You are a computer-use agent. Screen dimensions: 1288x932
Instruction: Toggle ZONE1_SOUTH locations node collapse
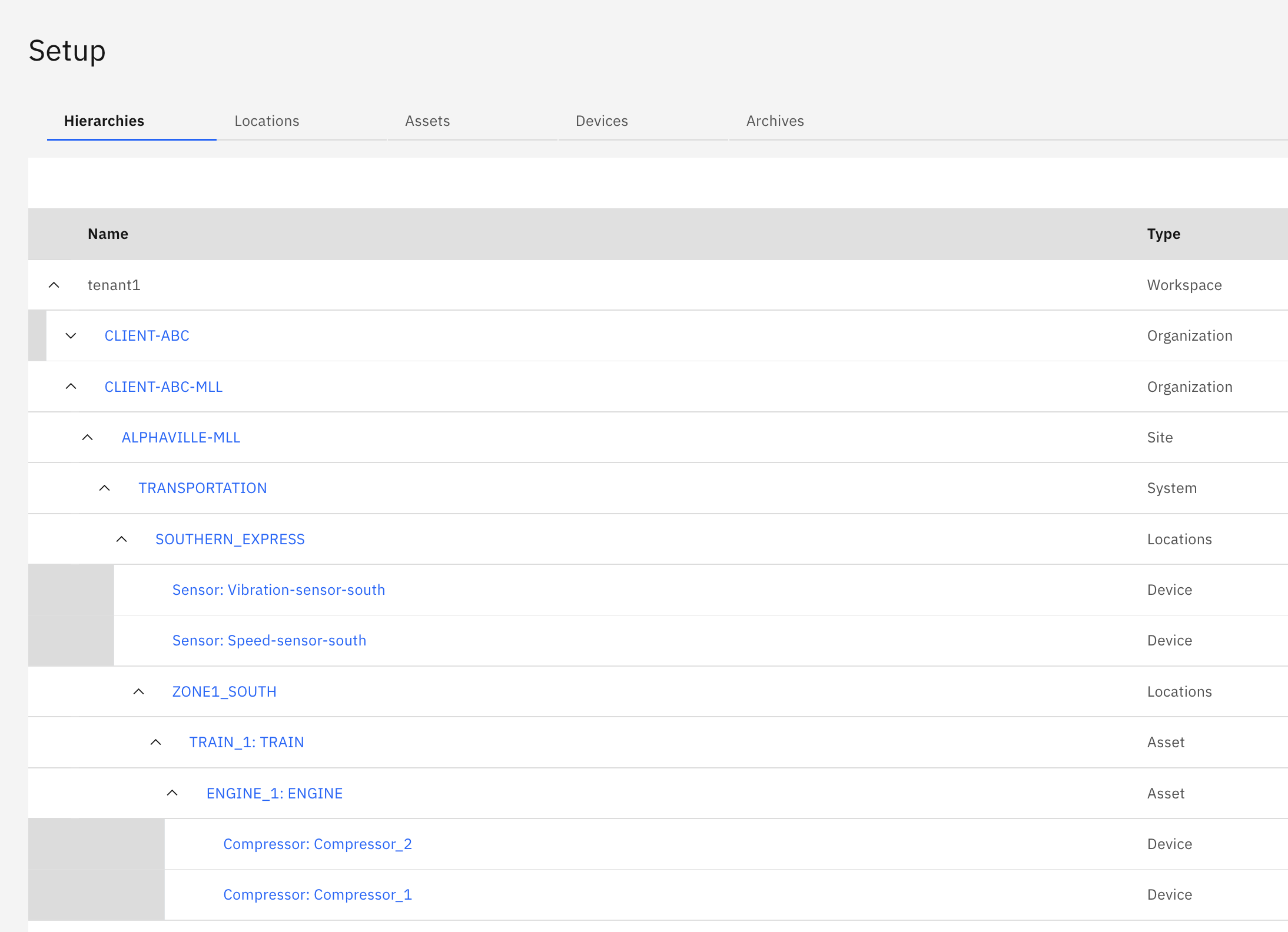[139, 691]
